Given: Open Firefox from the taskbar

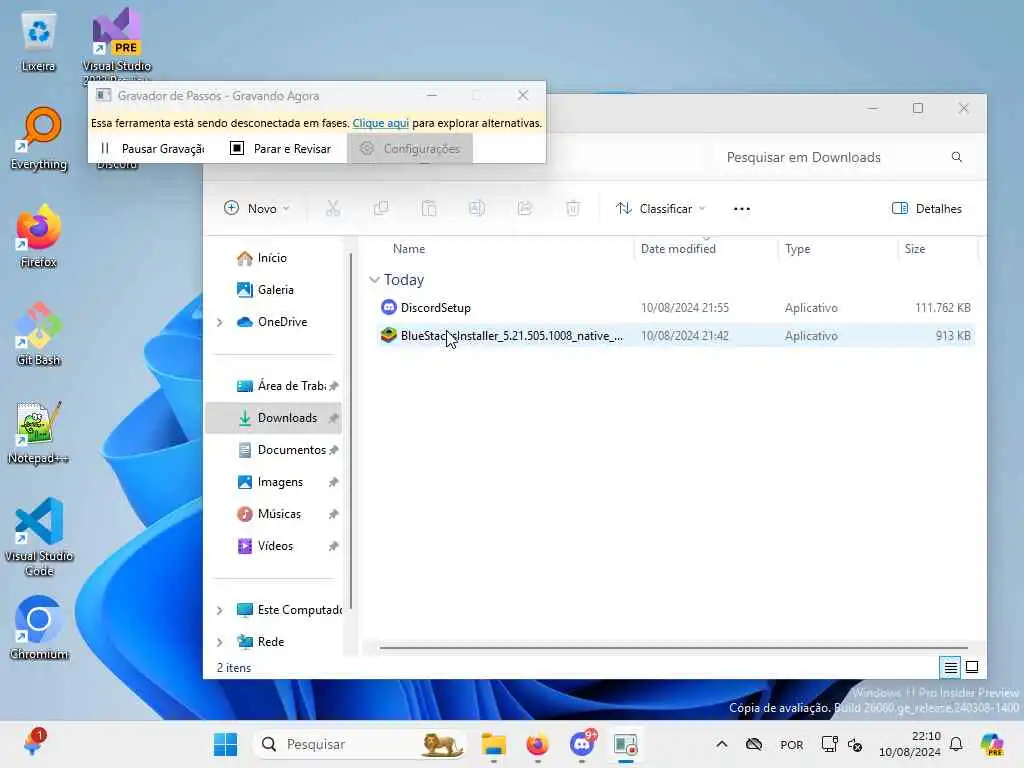Looking at the screenshot, I should [x=537, y=744].
